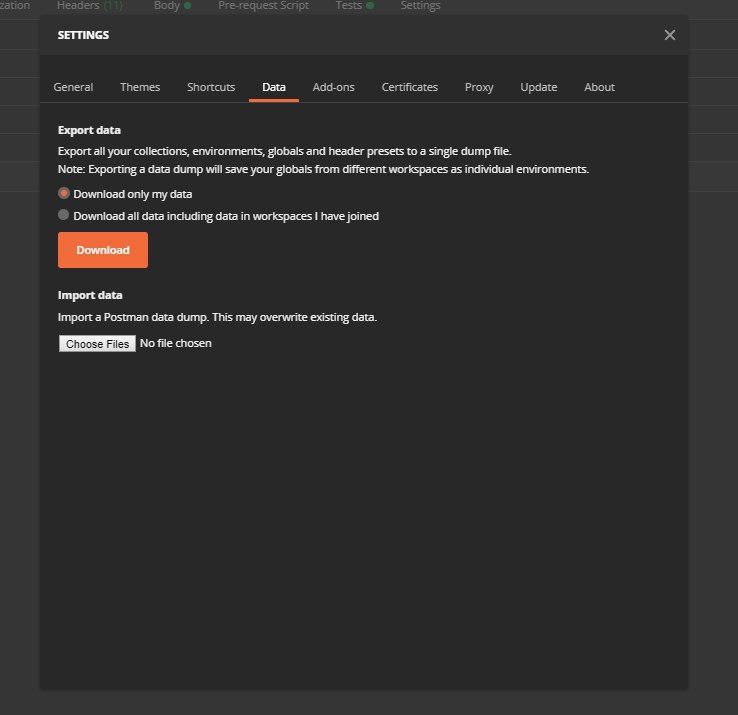The width and height of the screenshot is (738, 715).
Task: Open Pre-request Script tab behind dialog
Action: (263, 6)
